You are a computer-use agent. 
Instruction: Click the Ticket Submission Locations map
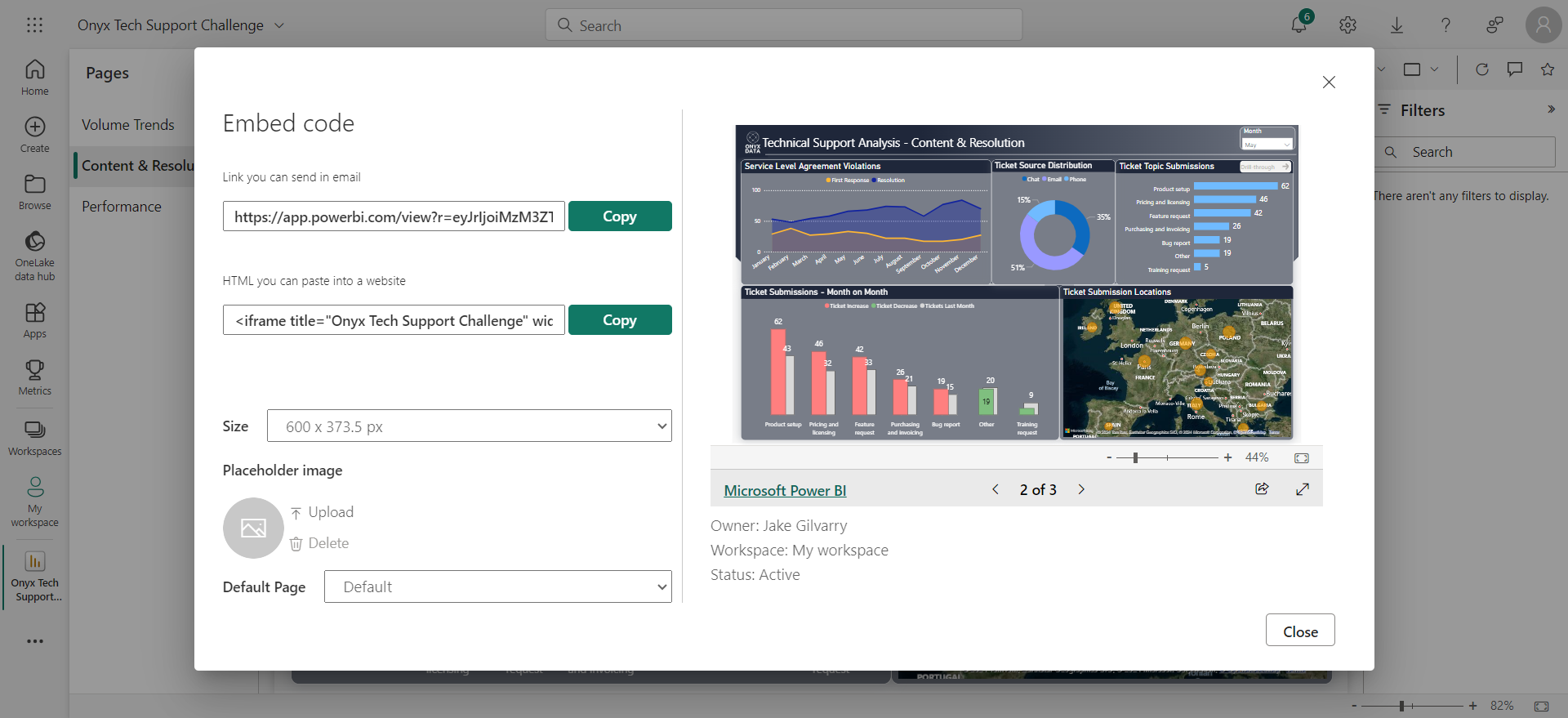click(1177, 368)
